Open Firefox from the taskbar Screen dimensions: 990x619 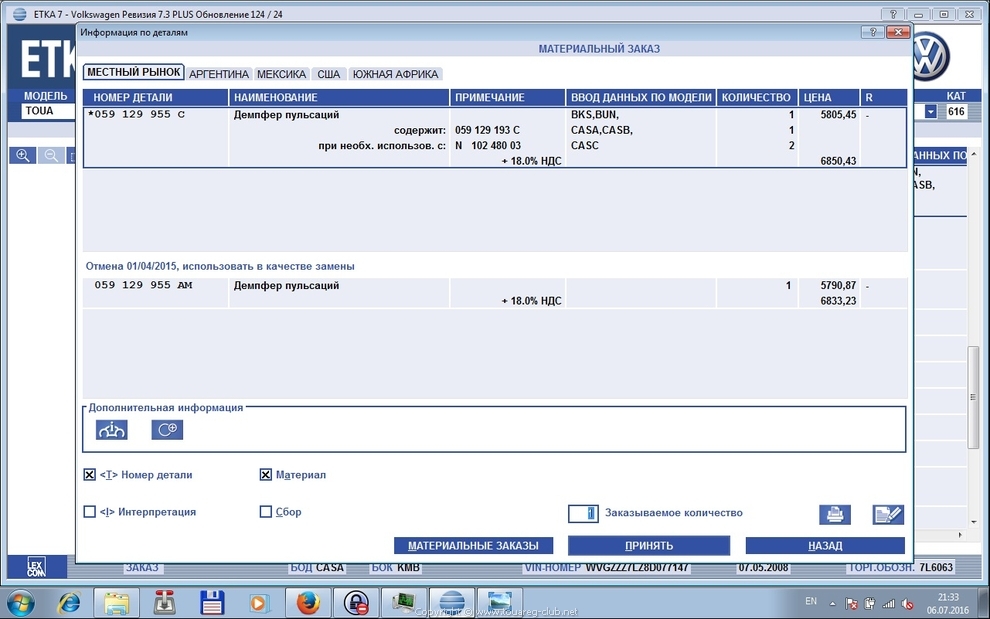(x=309, y=603)
